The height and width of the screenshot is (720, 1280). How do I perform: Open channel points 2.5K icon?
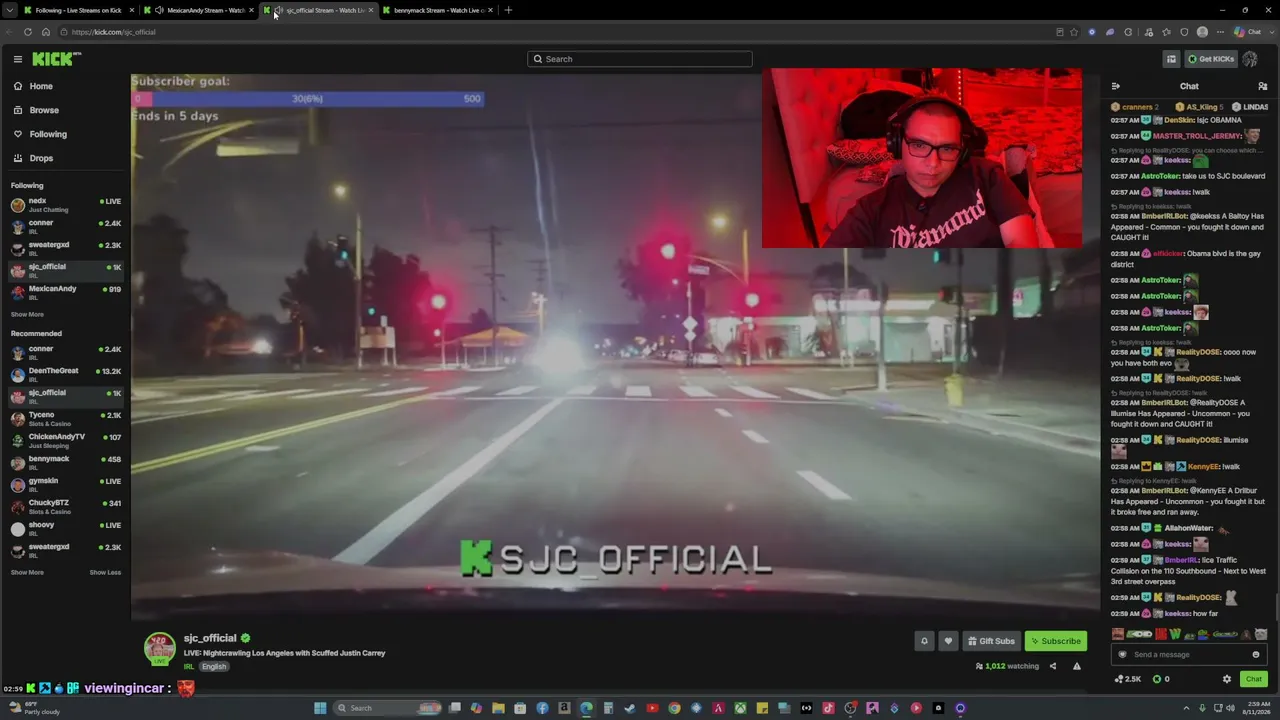(x=1128, y=679)
